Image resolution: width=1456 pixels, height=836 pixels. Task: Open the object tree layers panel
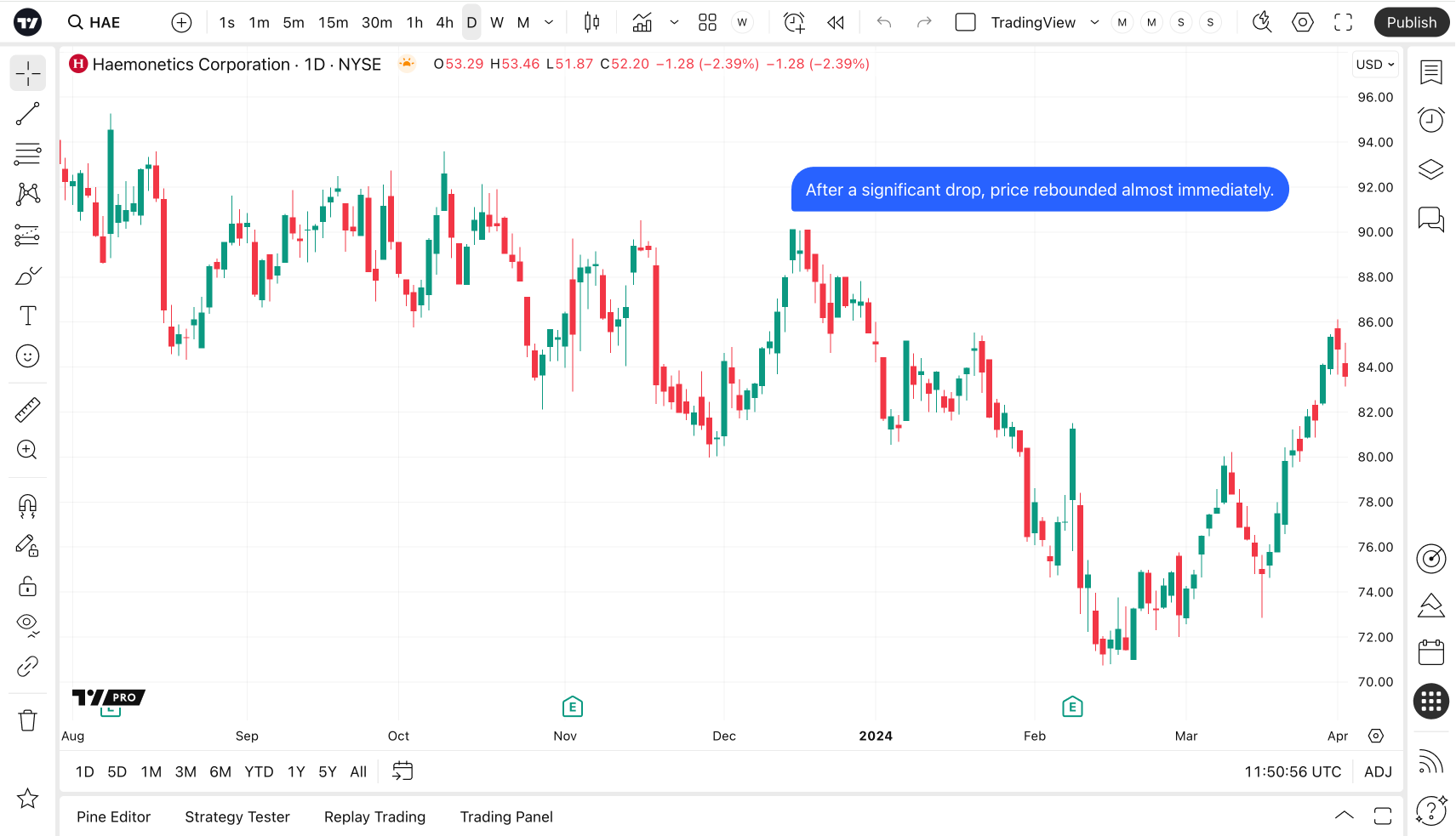tap(1431, 169)
